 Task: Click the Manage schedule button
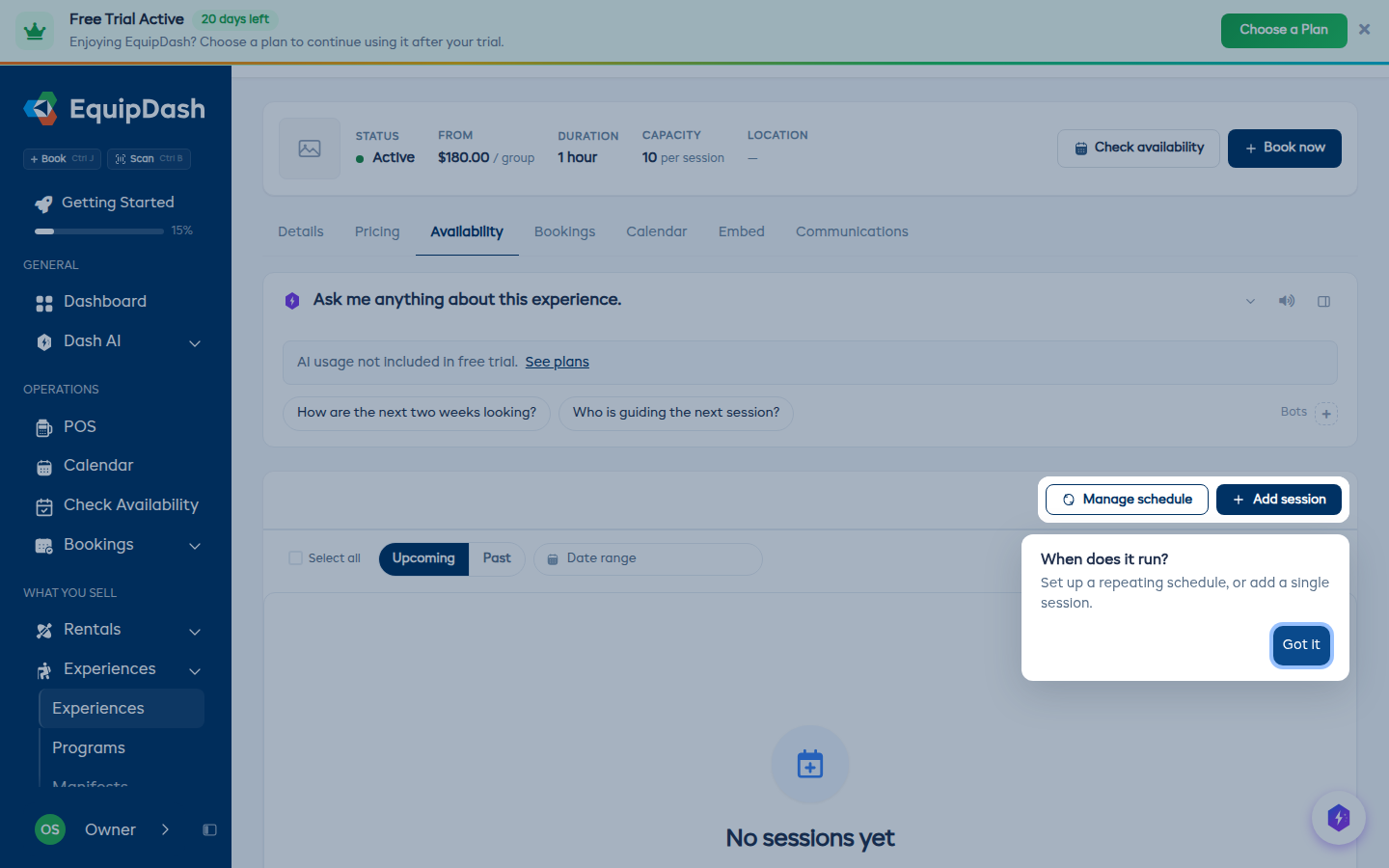pyautogui.click(x=1127, y=500)
